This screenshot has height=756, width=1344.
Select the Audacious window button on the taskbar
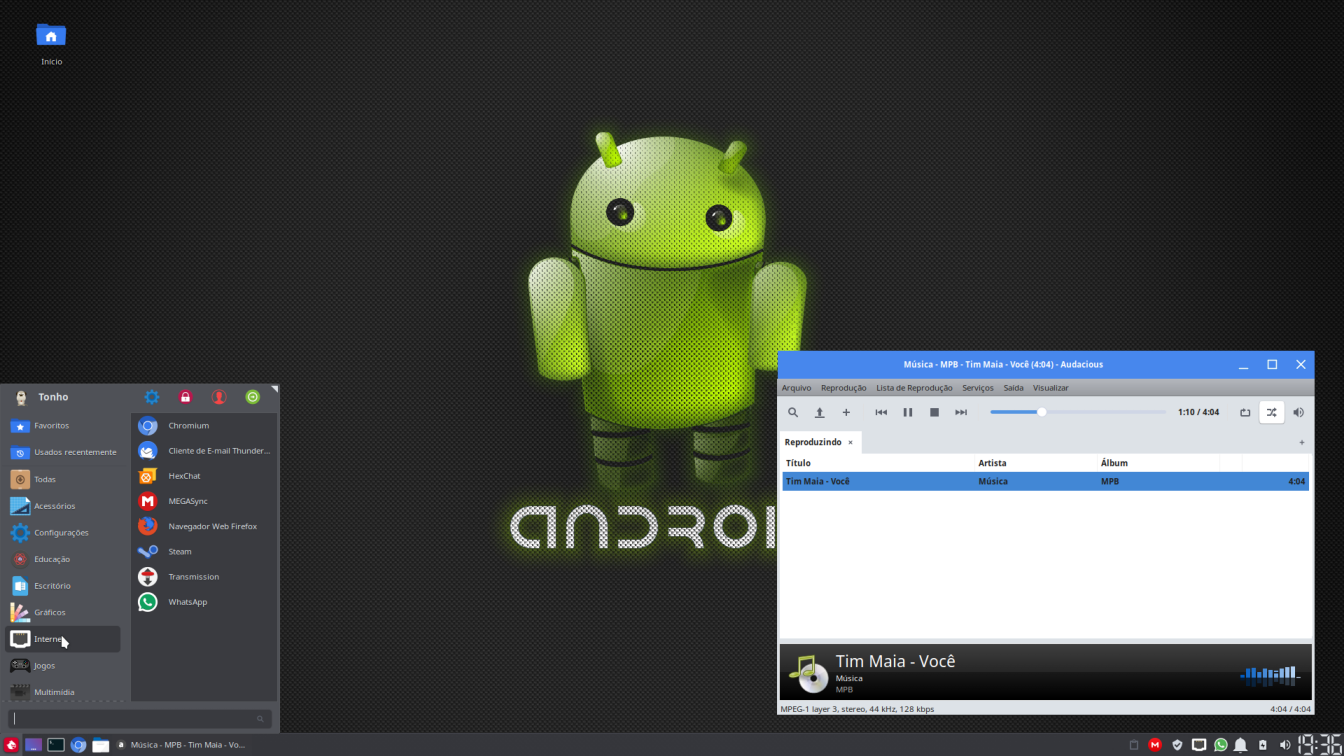[181, 745]
